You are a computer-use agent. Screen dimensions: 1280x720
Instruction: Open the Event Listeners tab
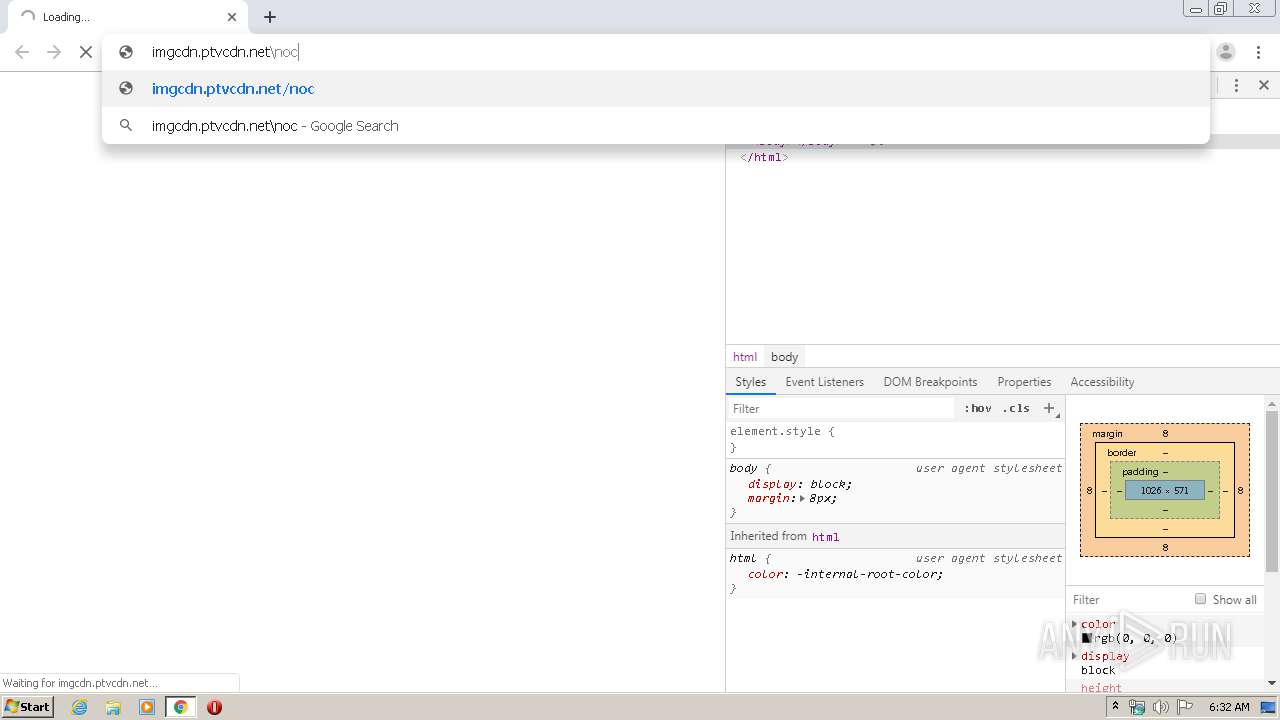click(824, 382)
